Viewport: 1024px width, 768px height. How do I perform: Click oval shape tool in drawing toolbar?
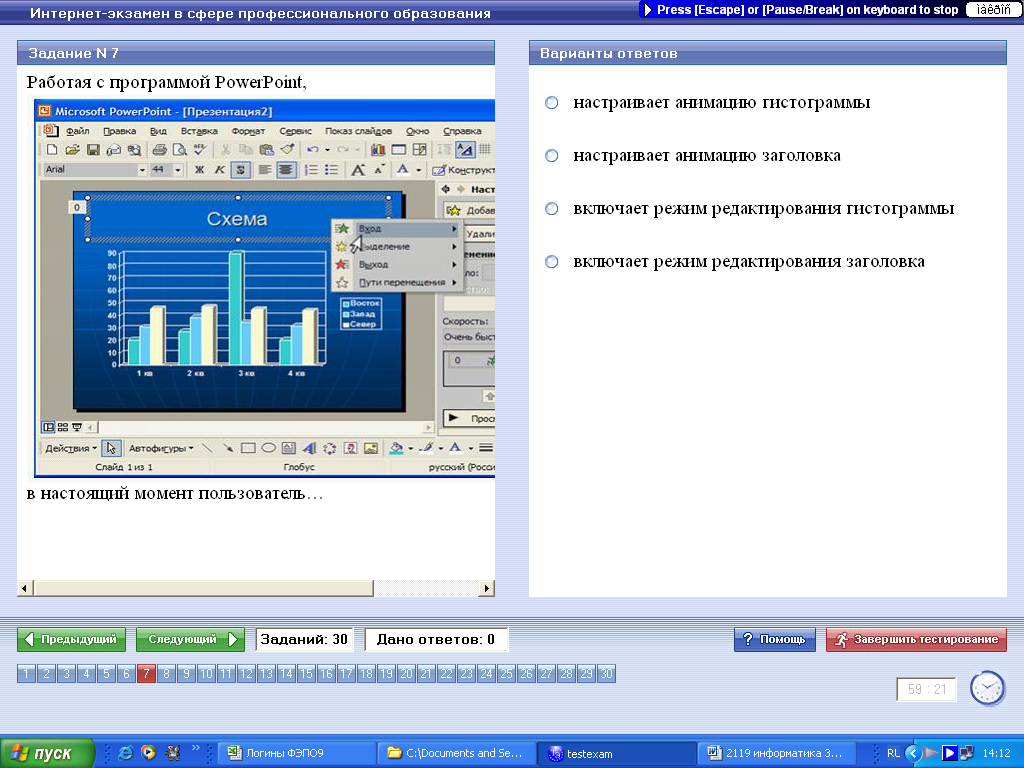[x=268, y=448]
